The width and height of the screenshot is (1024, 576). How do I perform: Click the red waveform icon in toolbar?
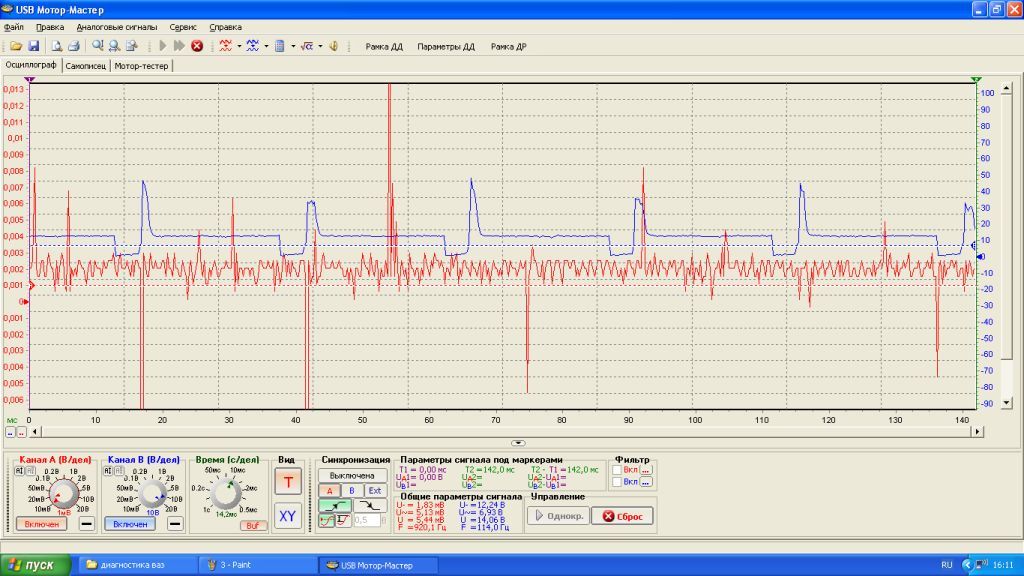[x=225, y=46]
